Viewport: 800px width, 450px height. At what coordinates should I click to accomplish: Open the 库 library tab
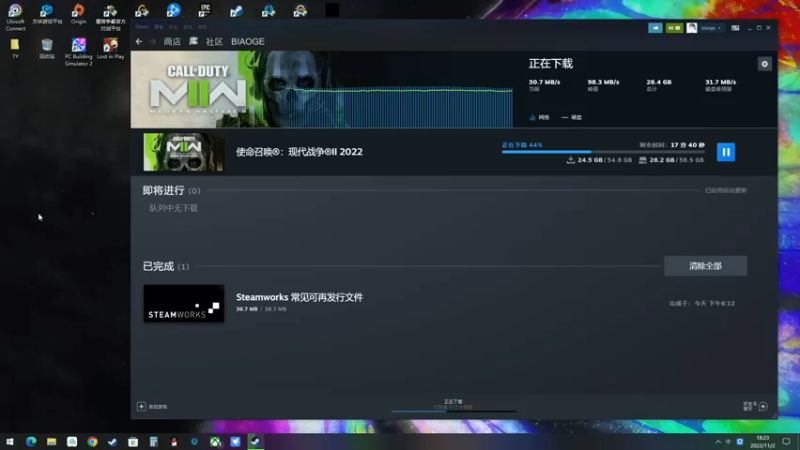pos(193,41)
